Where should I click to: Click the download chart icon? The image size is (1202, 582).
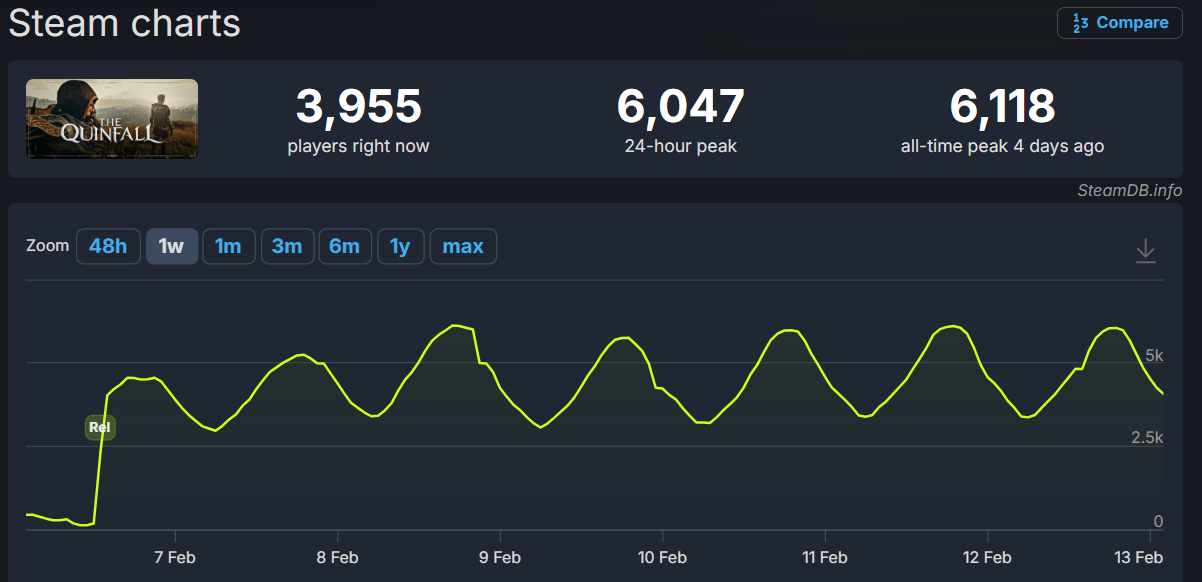[1145, 251]
